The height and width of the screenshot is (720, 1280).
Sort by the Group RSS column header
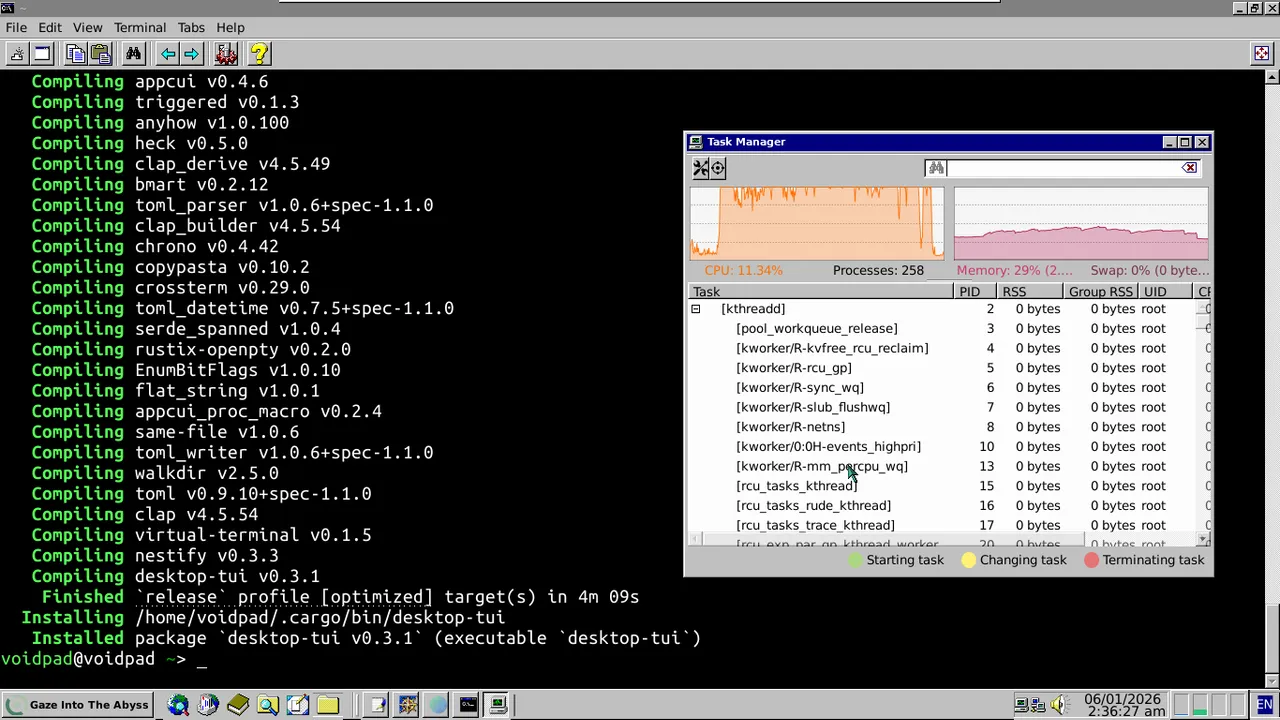point(1100,292)
